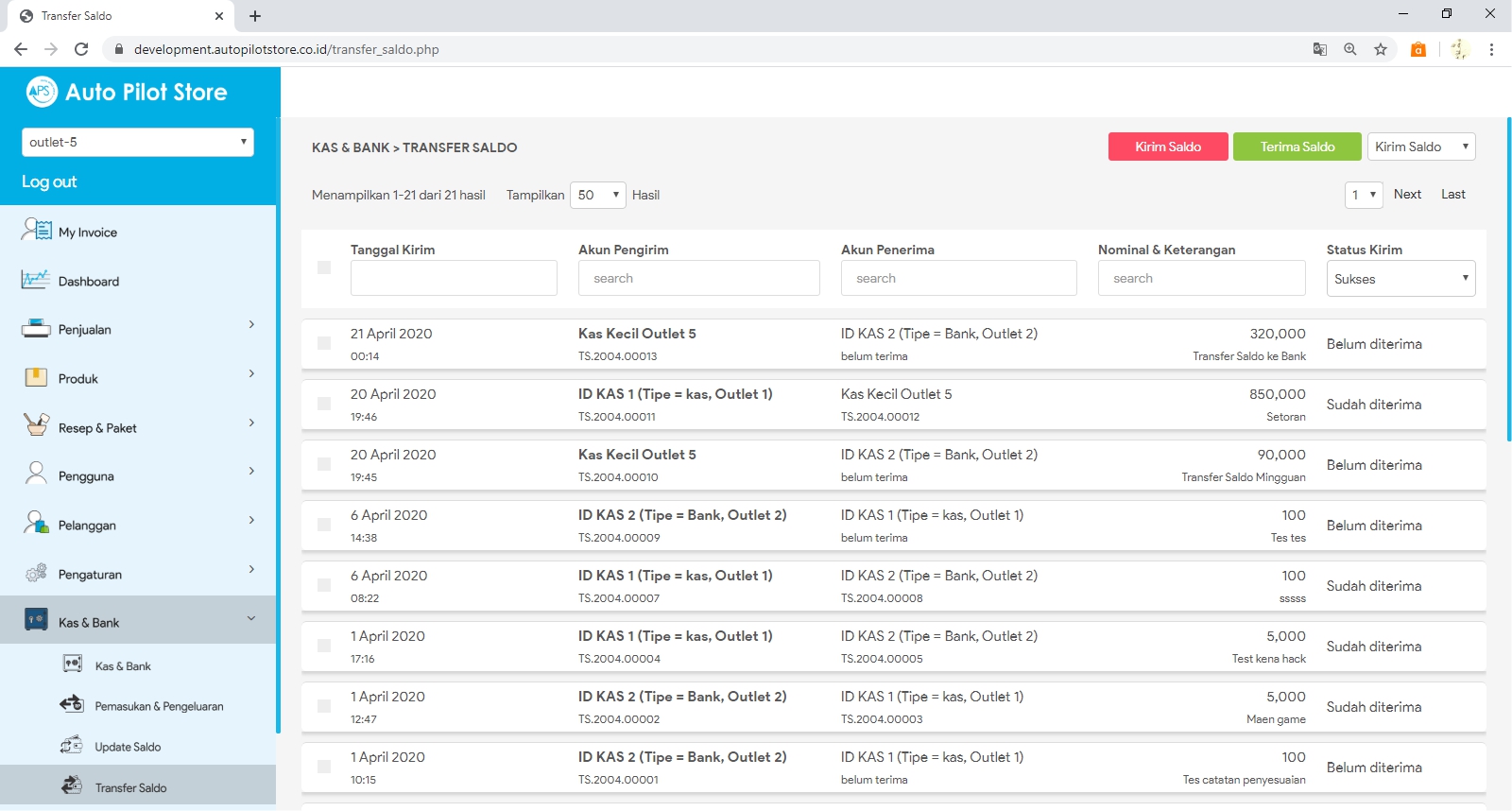
Task: Click the Produk box icon
Action: coord(36,378)
